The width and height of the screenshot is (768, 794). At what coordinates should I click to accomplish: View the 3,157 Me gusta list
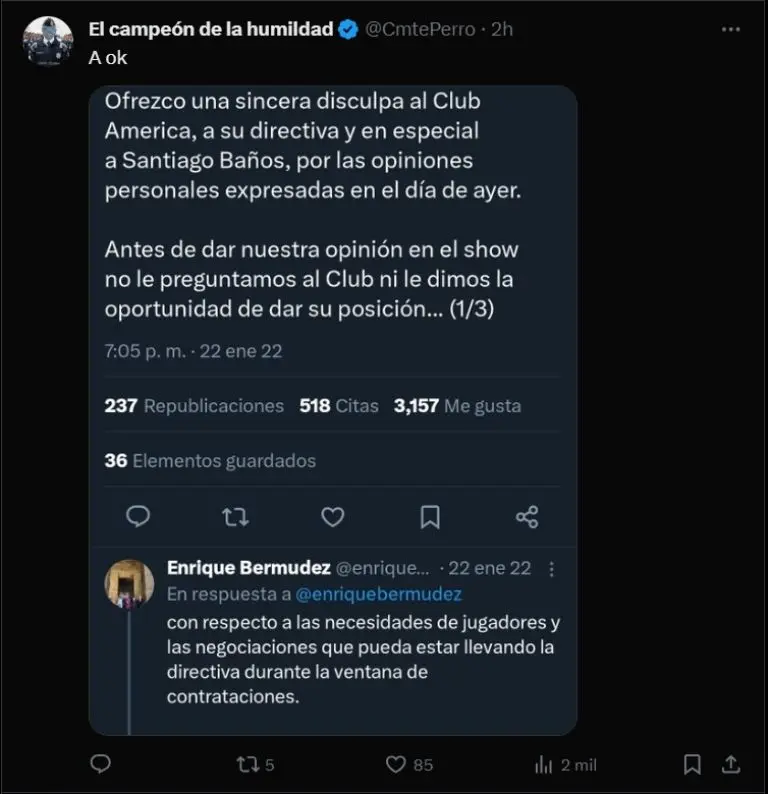457,406
